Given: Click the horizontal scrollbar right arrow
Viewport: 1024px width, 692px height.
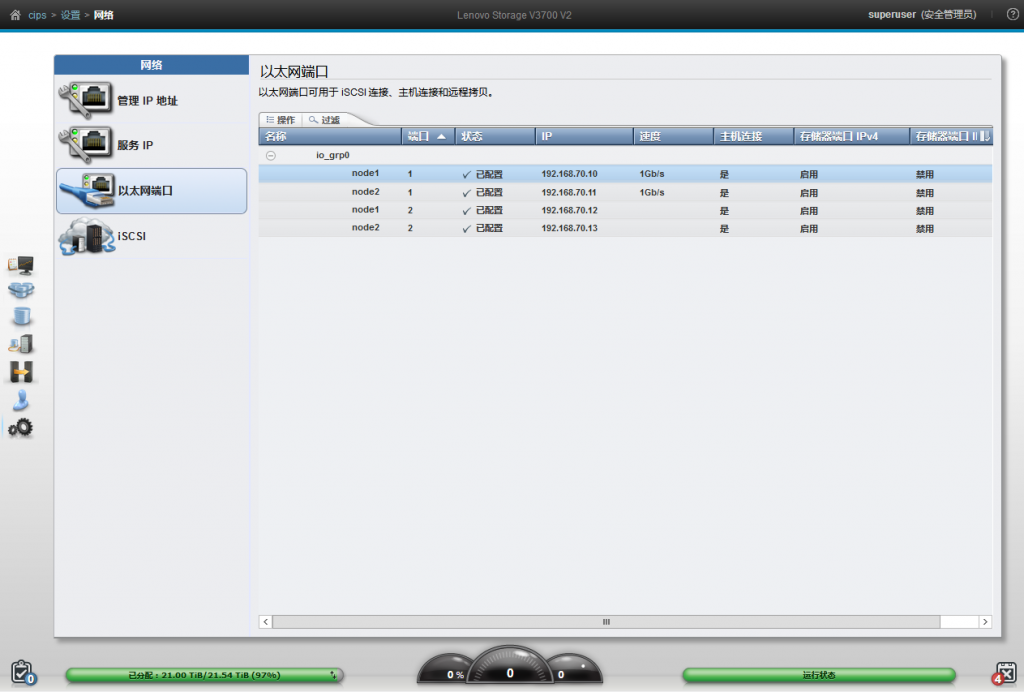Looking at the screenshot, I should point(985,622).
